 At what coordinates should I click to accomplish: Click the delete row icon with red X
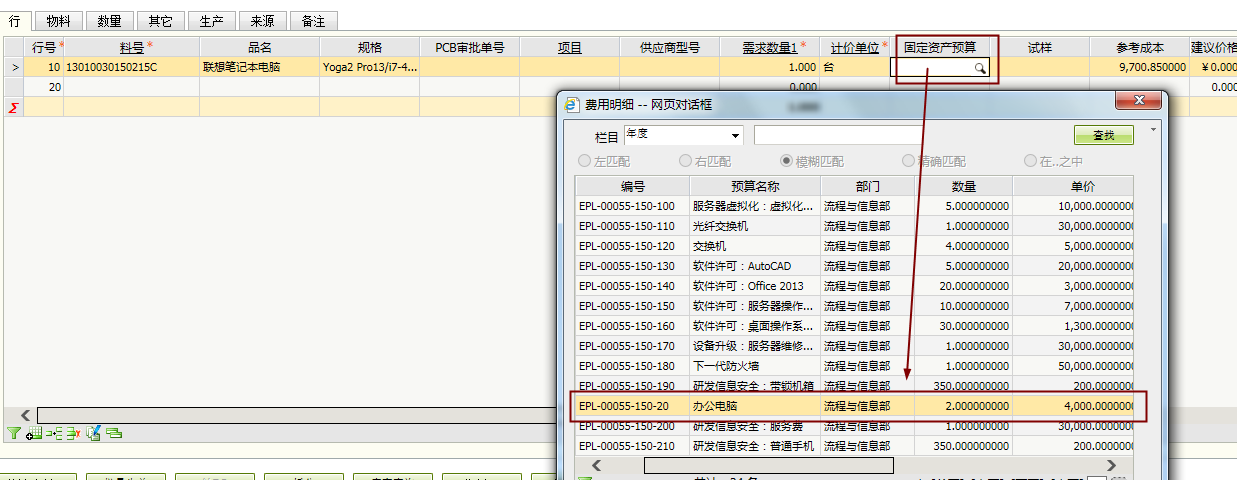point(73,433)
